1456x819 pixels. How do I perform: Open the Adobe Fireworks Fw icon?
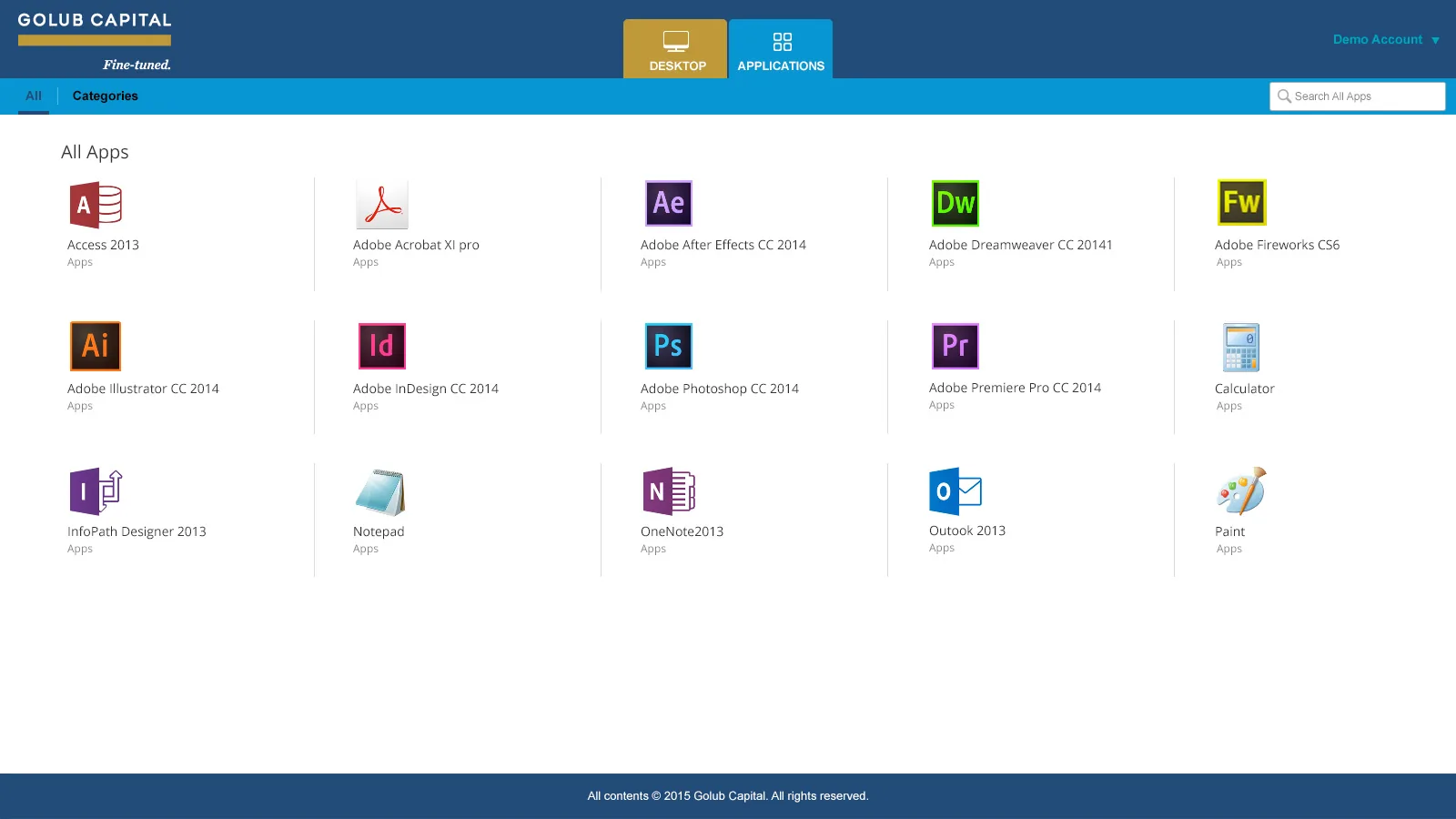coord(1242,202)
